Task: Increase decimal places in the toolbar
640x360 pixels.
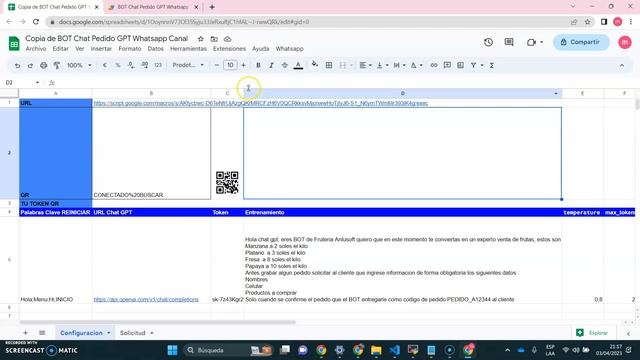Action: [x=144, y=65]
